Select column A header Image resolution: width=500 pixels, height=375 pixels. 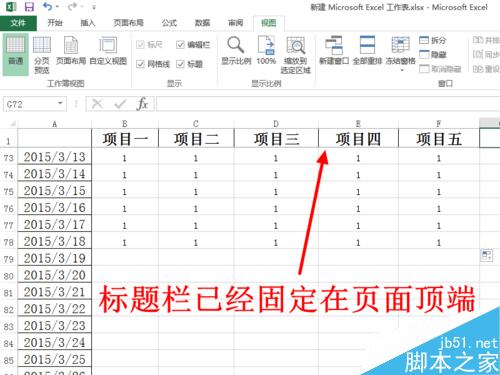[x=55, y=124]
